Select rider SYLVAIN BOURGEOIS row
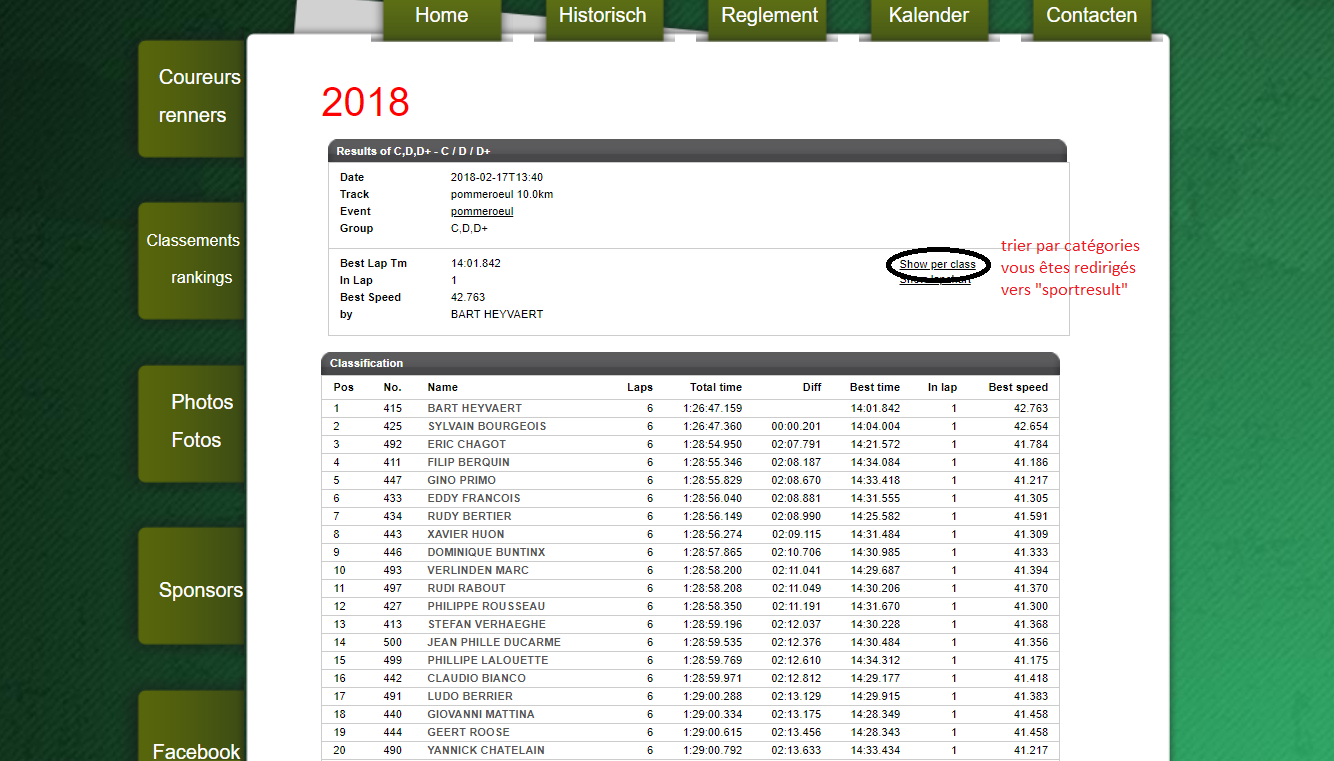The image size is (1334, 761). [690, 427]
